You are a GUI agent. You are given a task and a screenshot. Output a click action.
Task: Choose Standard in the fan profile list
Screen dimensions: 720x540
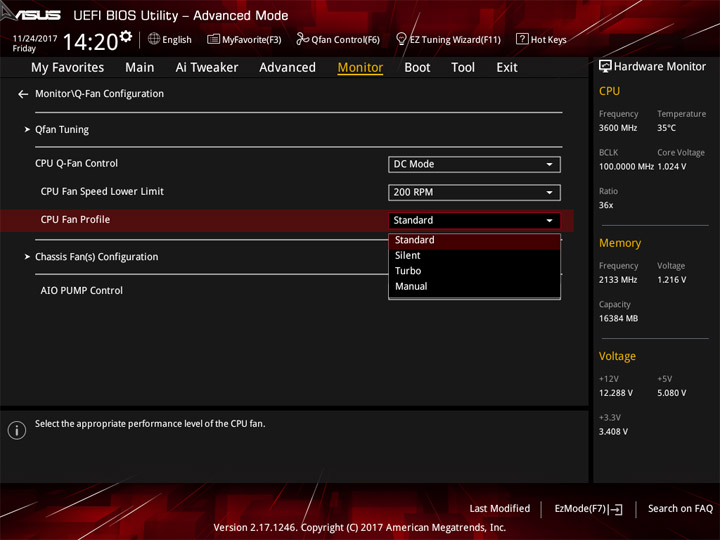click(474, 241)
